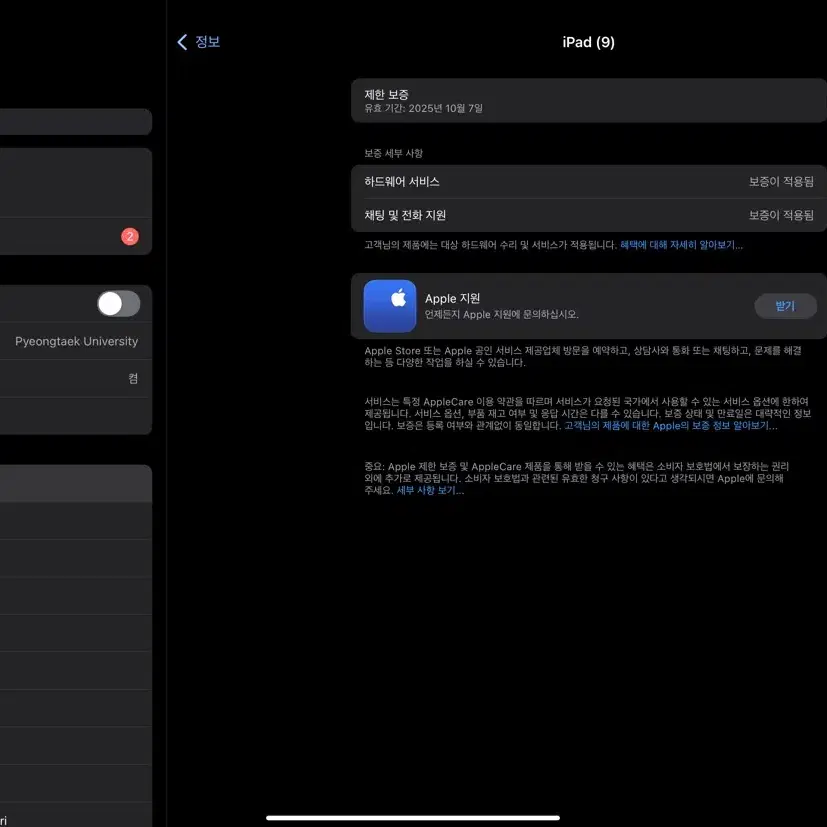Click Apple 지원 app title text

452,299
